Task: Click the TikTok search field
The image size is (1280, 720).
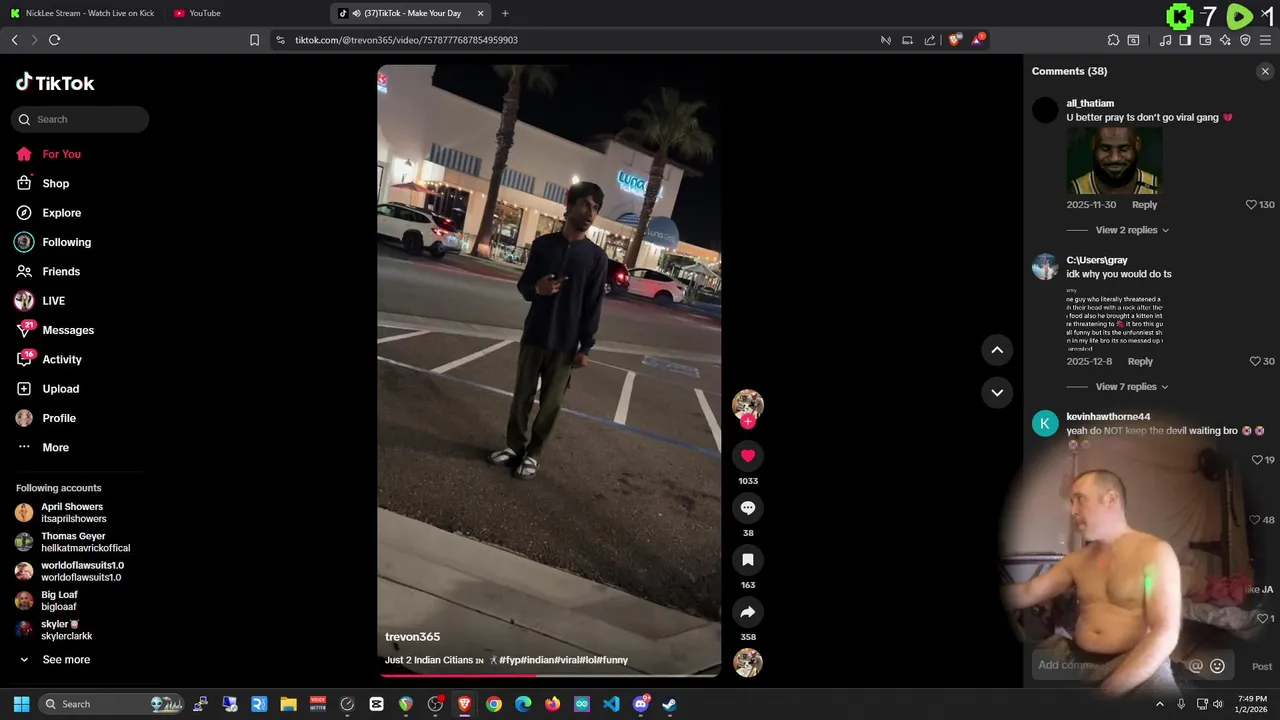Action: click(x=80, y=119)
